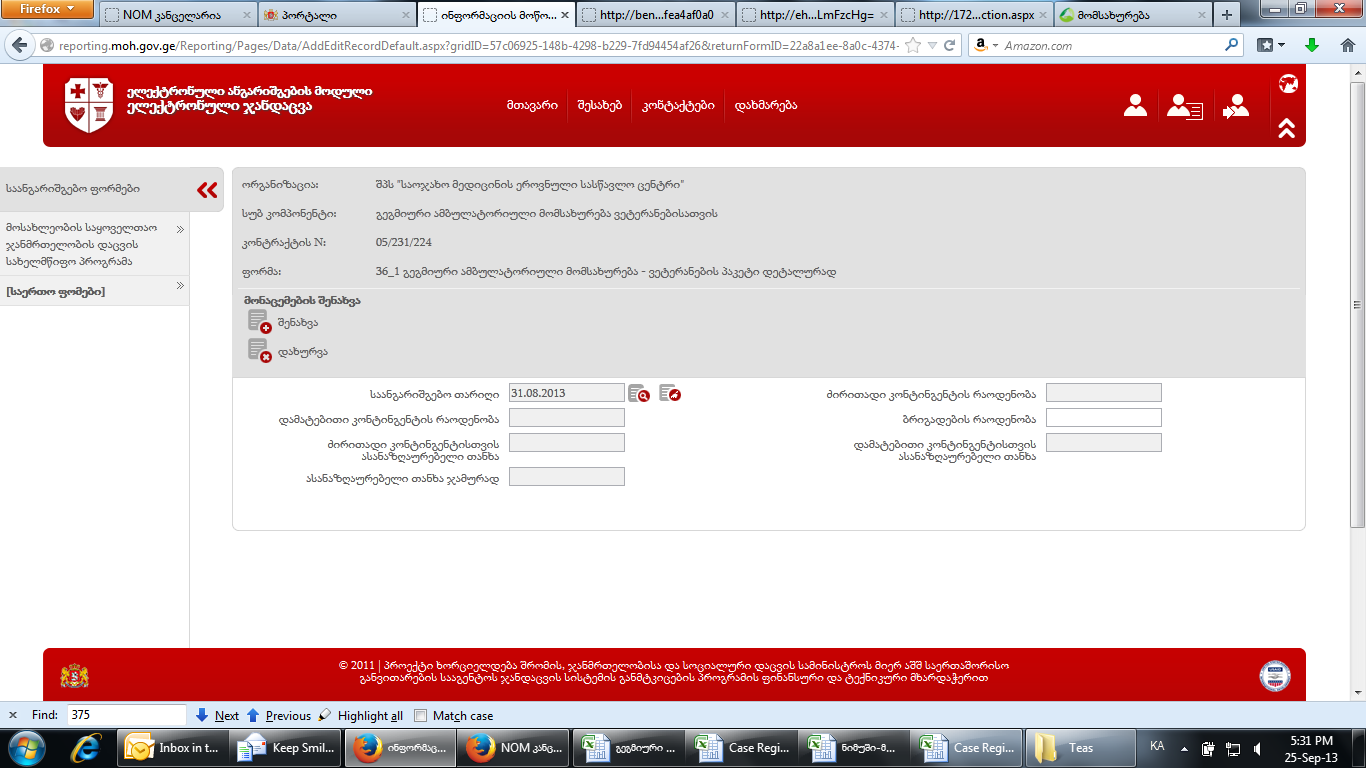Click the Highlight all button in find bar

[360, 716]
